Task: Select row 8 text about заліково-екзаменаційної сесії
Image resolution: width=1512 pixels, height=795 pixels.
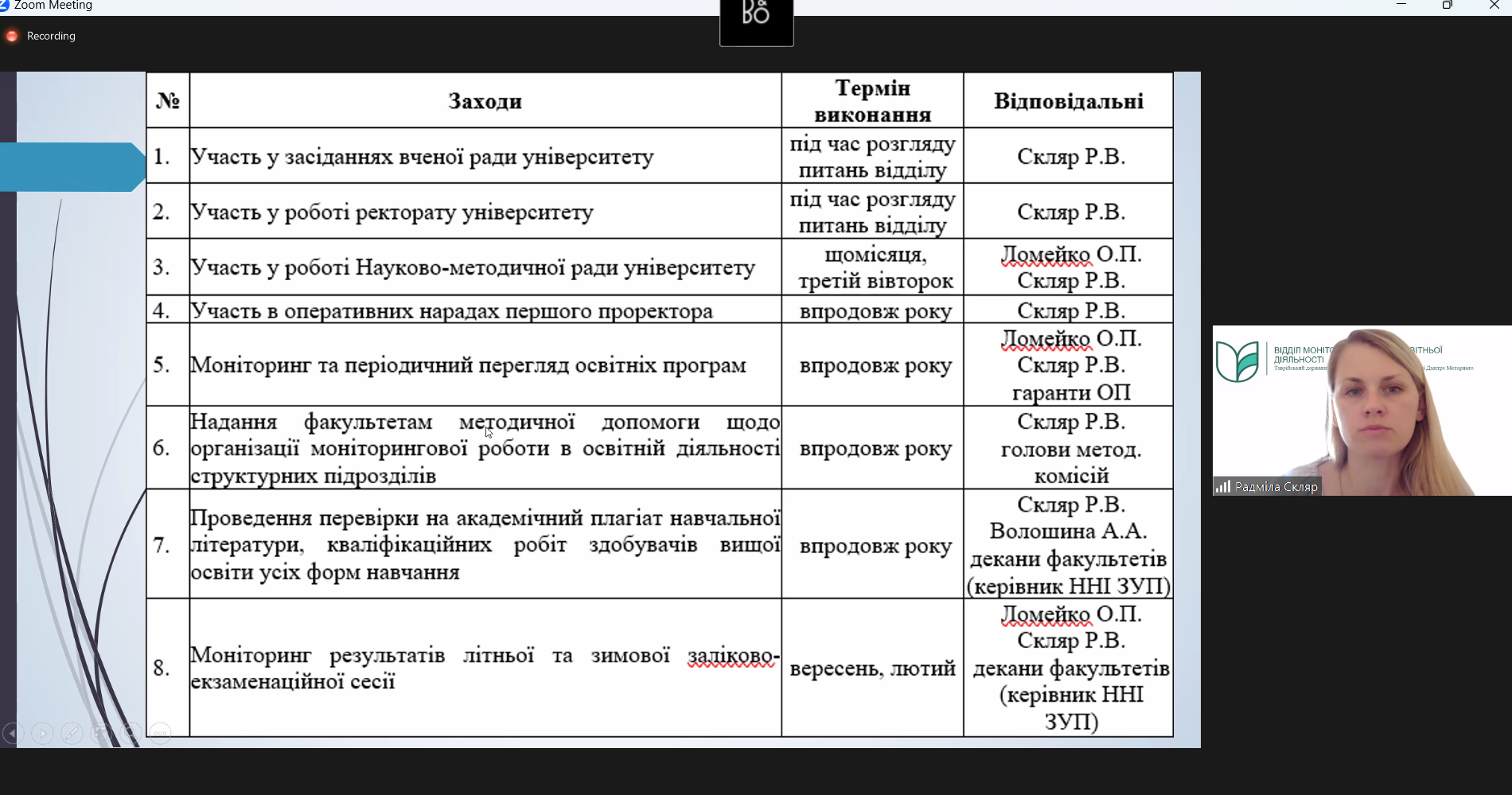Action: pyautogui.click(x=485, y=668)
